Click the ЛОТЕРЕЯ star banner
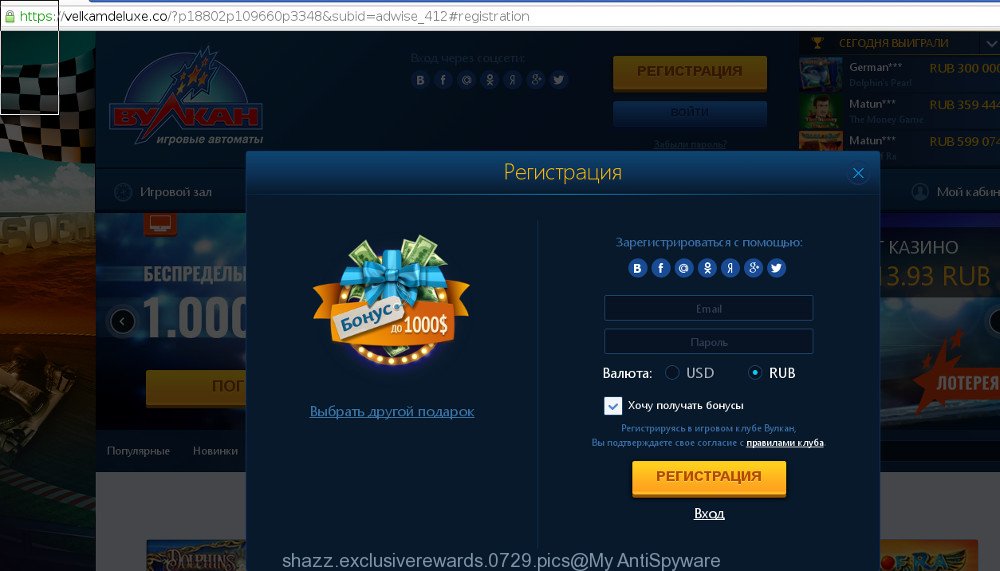 [x=957, y=376]
